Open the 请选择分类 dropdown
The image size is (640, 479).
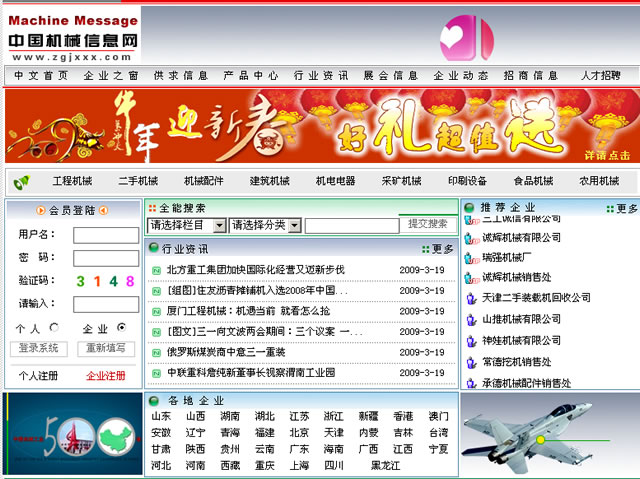click(x=265, y=226)
